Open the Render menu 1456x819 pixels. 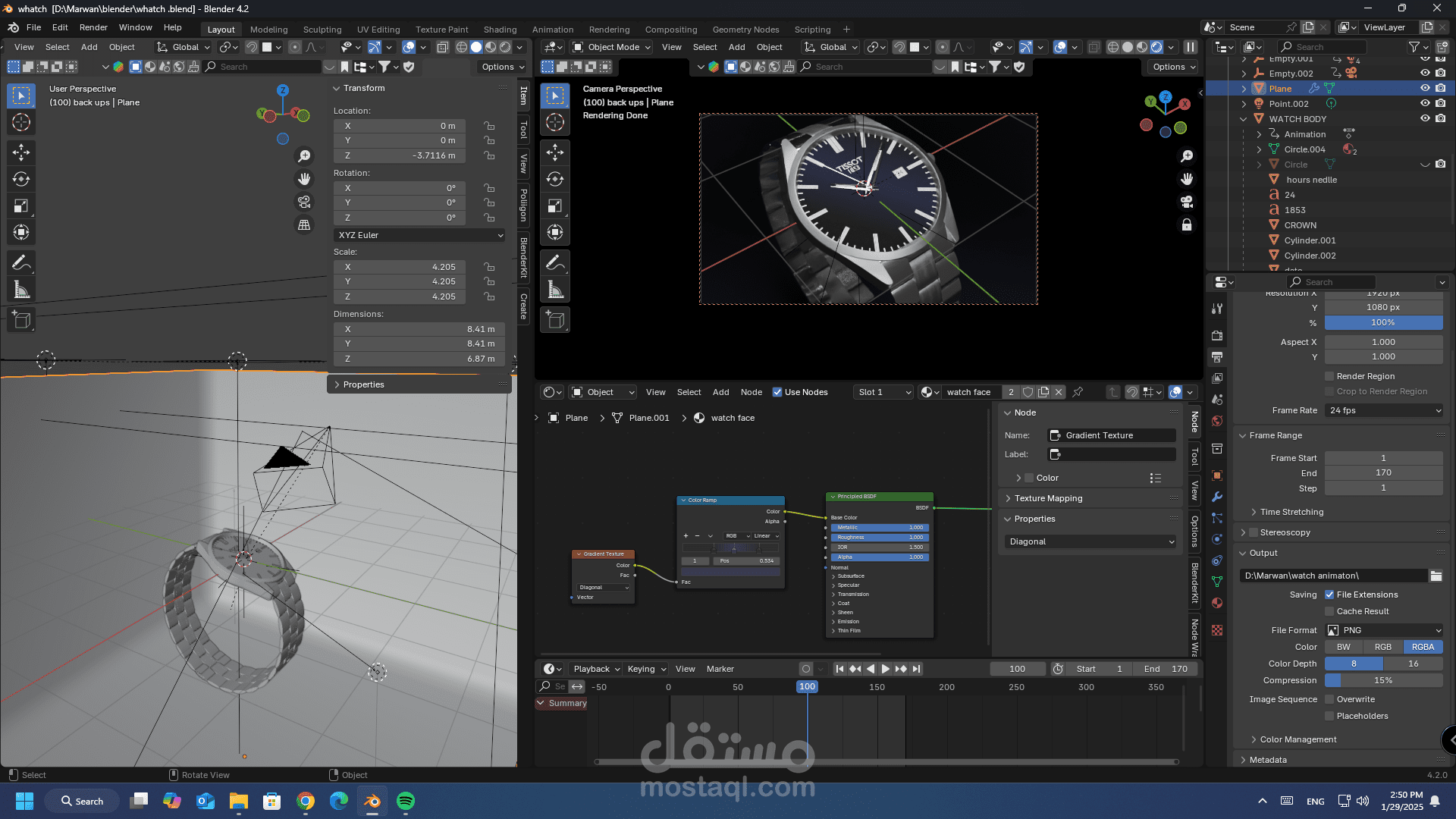pyautogui.click(x=93, y=27)
